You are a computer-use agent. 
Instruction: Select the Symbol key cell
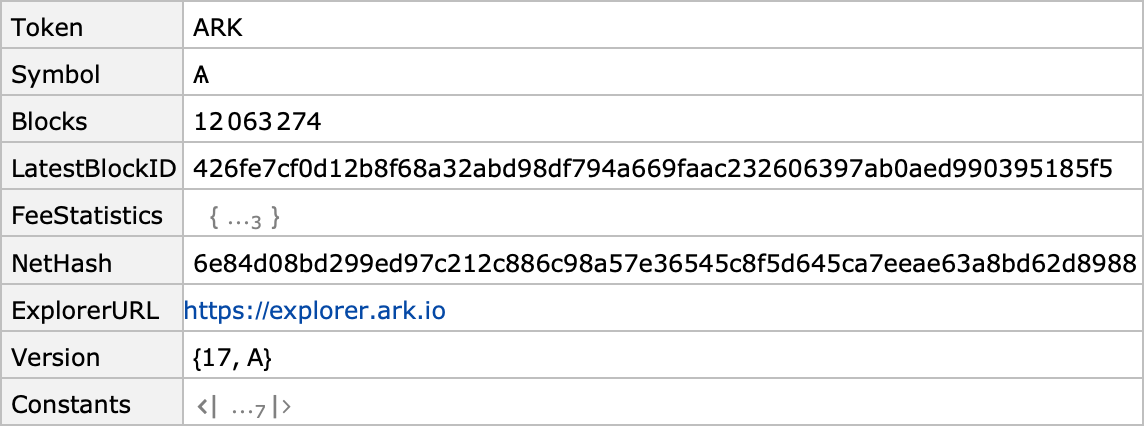click(92, 74)
